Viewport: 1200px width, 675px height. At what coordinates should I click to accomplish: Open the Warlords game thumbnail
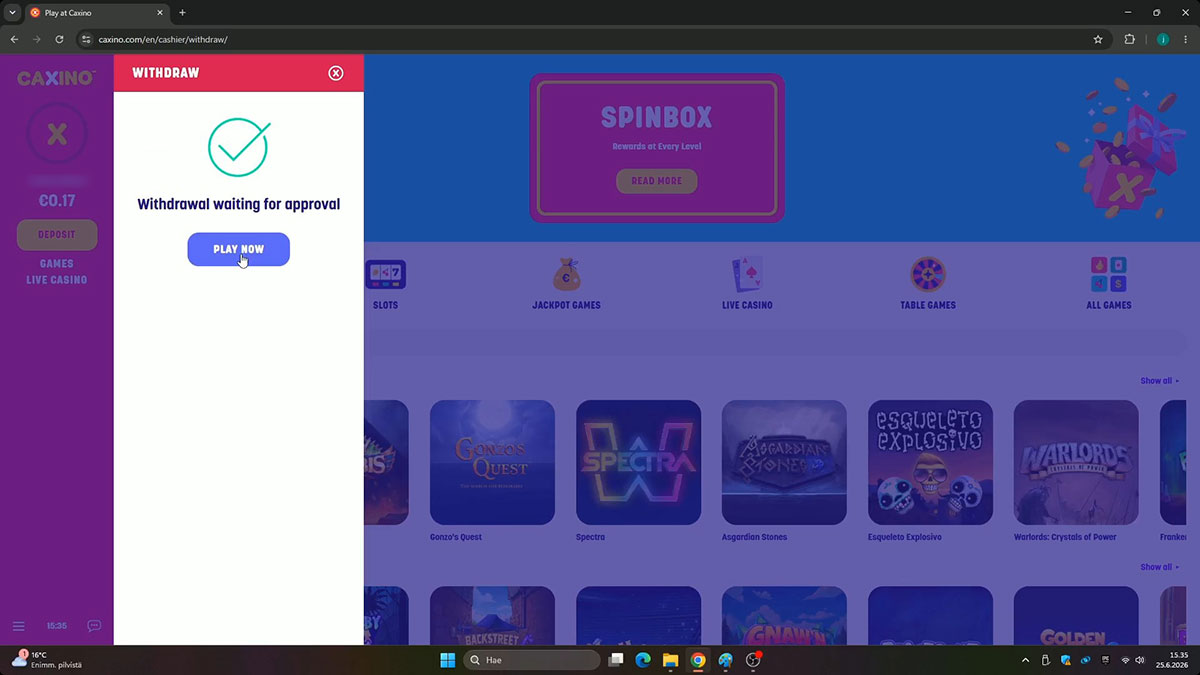tap(1076, 462)
